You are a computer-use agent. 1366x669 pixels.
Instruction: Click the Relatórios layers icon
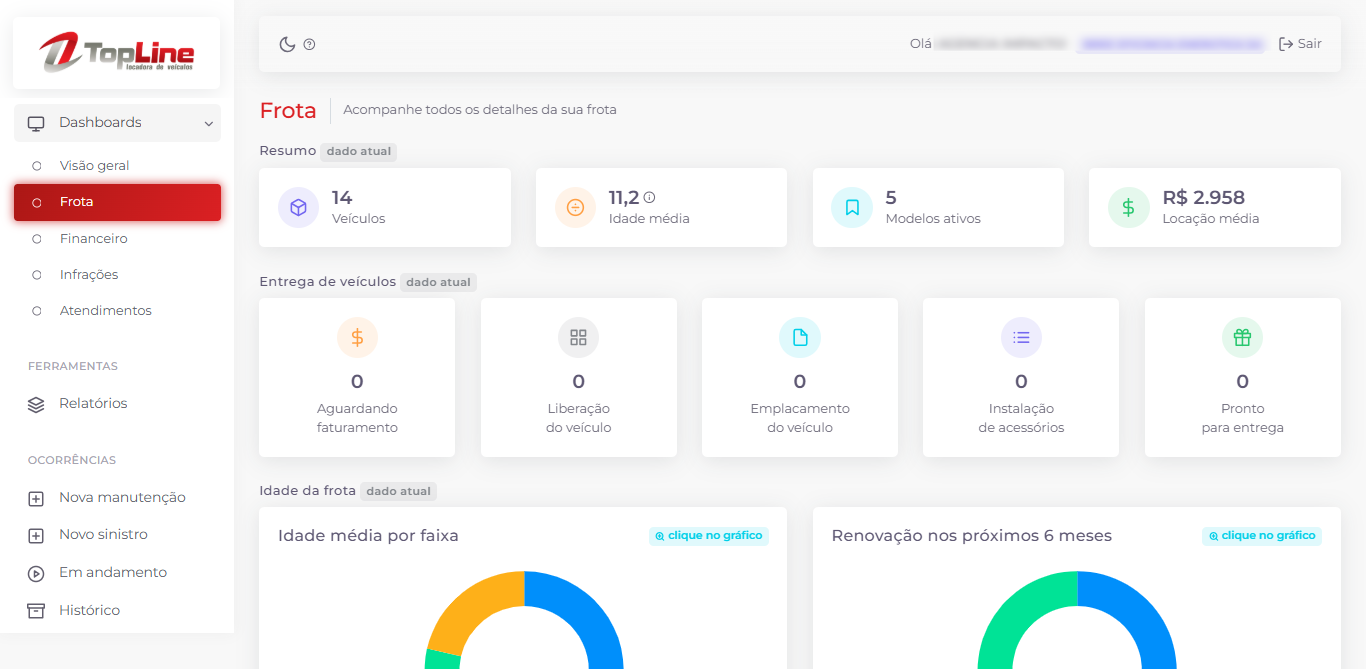36,404
